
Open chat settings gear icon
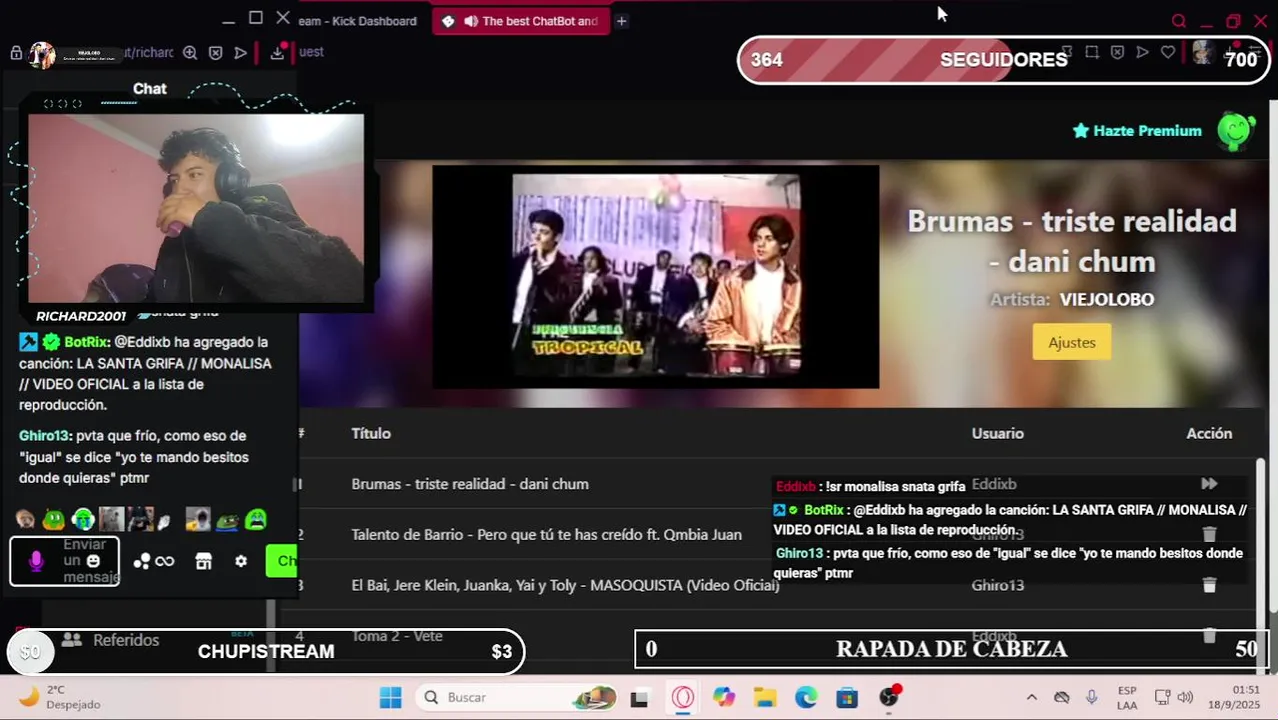(241, 562)
